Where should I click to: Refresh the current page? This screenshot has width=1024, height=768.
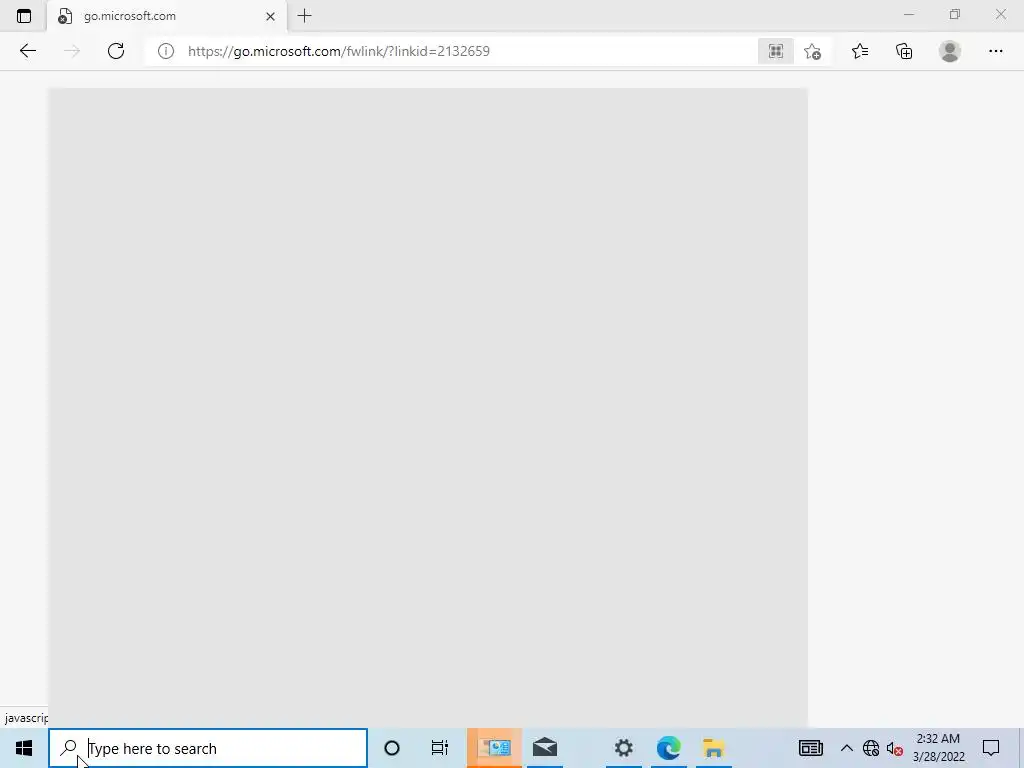click(x=116, y=51)
